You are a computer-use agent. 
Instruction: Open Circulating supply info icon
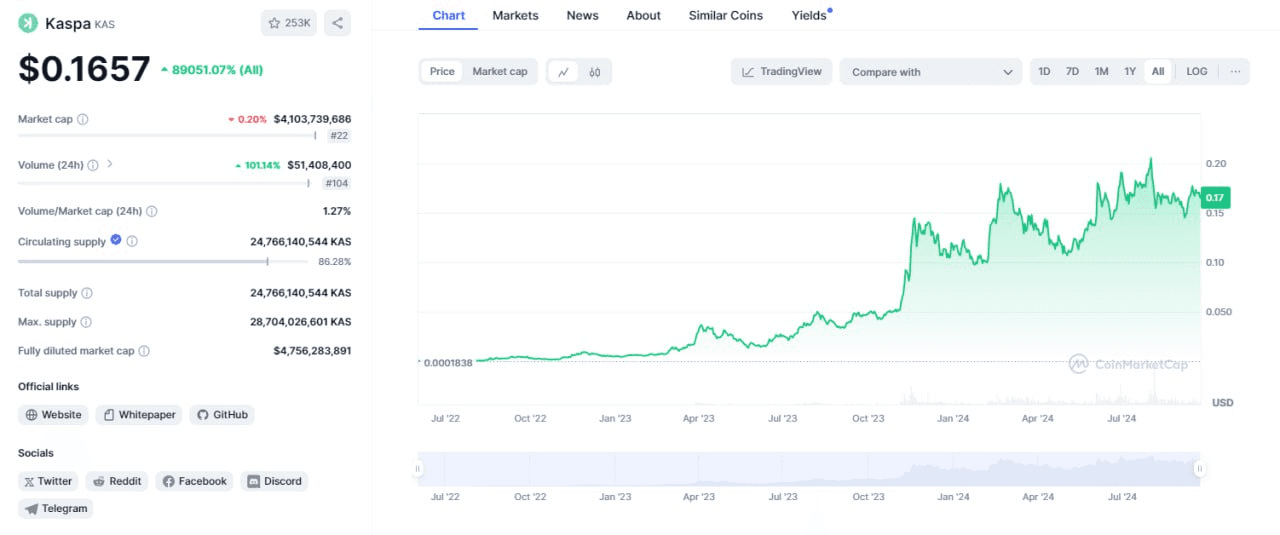(x=132, y=241)
